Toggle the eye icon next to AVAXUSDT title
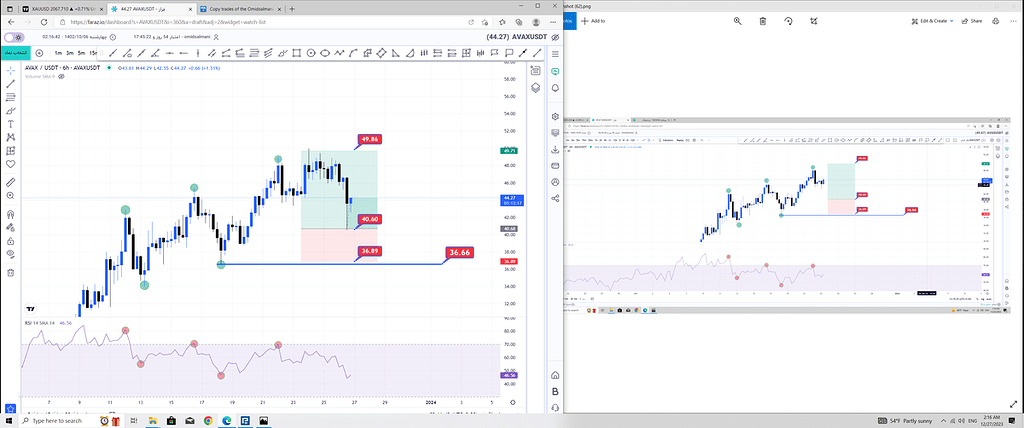 tap(556, 38)
